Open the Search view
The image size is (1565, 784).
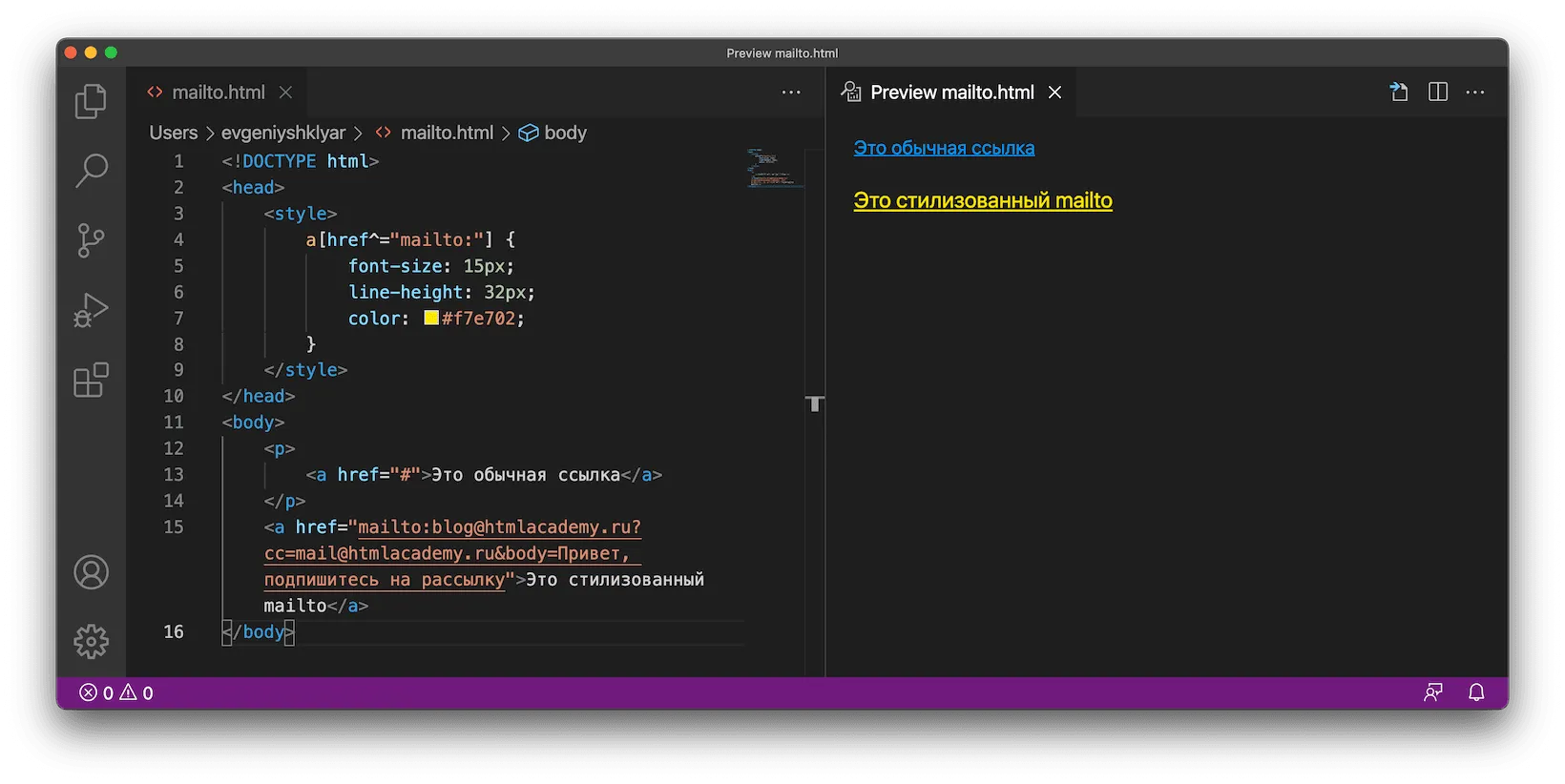tap(91, 171)
